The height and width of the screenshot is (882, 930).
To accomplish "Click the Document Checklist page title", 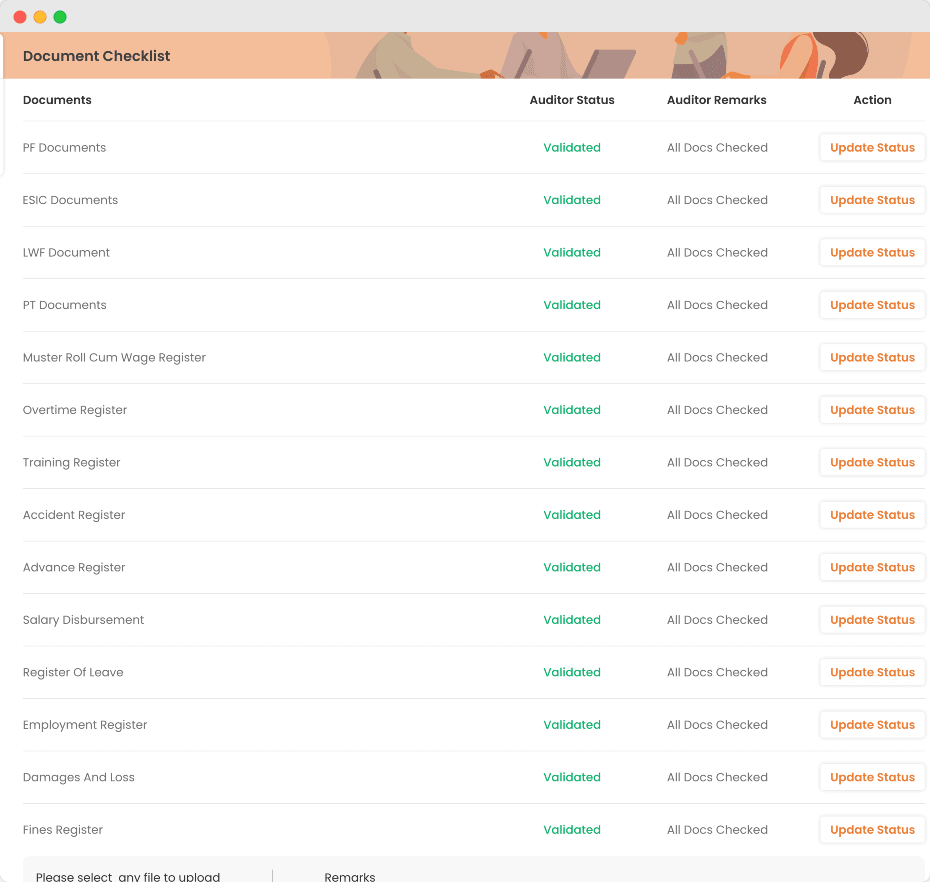I will 96,56.
